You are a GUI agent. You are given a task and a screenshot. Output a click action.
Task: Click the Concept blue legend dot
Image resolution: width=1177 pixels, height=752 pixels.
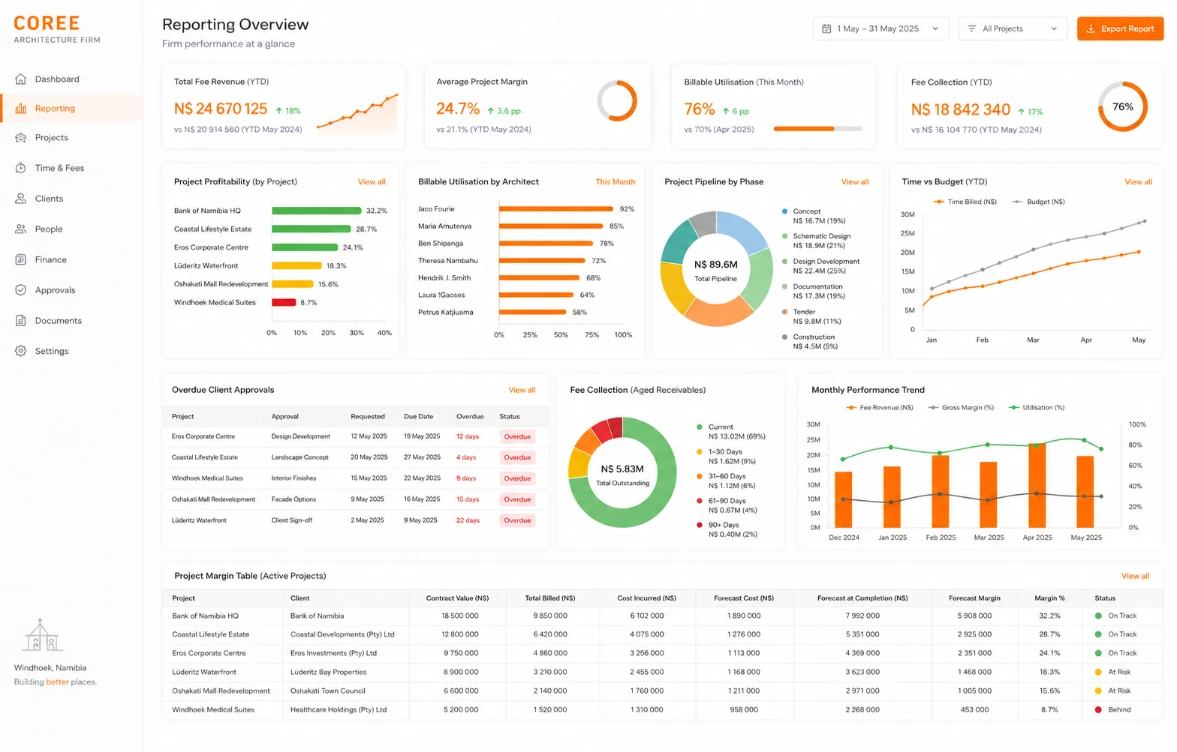tap(784, 212)
